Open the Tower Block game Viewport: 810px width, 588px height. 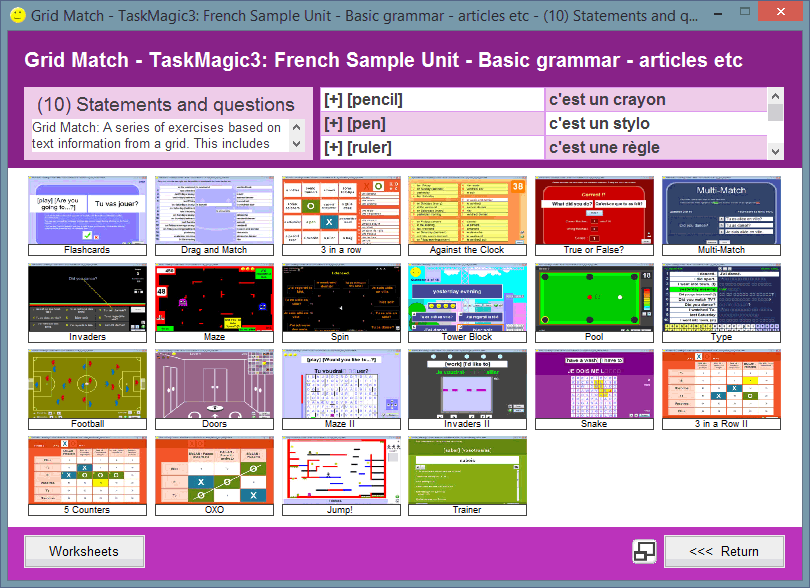[x=468, y=303]
